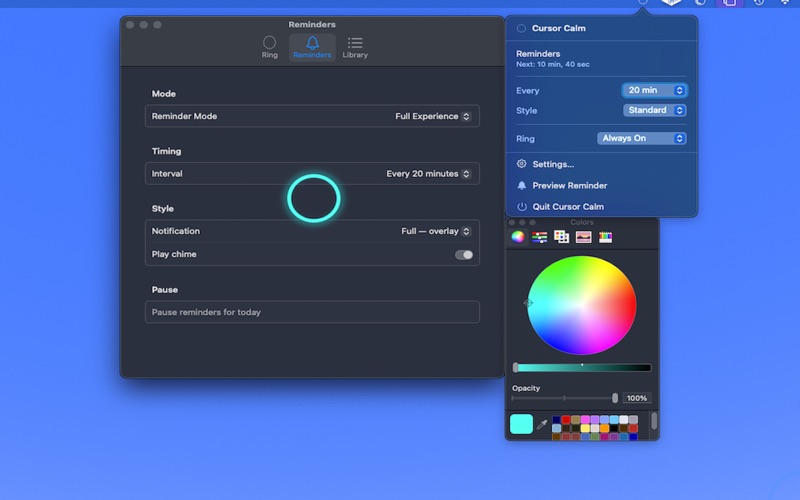The width and height of the screenshot is (800, 500).
Task: Click the 'Timing' section heading
Action: coord(166,151)
